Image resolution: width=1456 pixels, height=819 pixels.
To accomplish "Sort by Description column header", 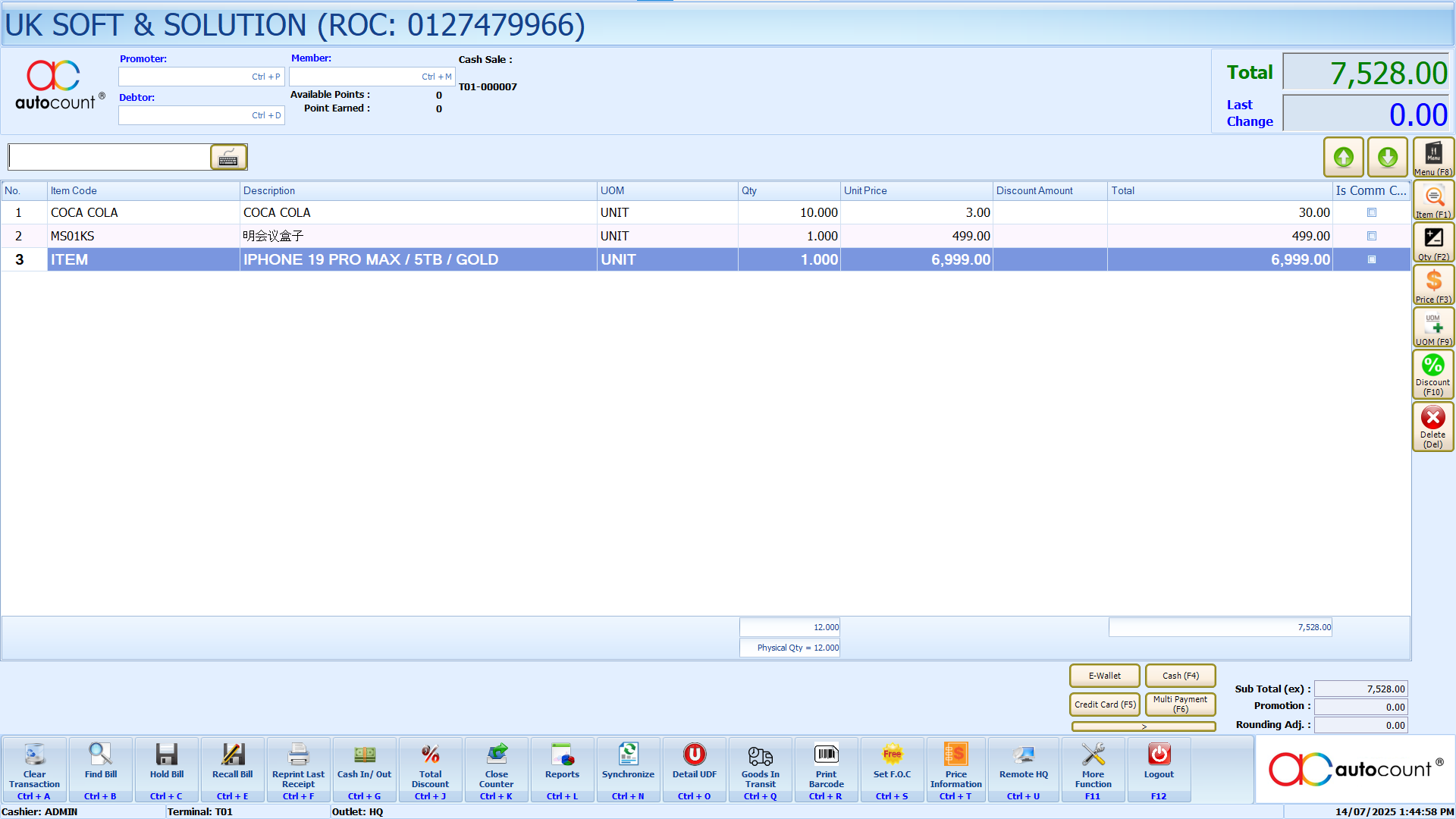I will coord(418,191).
